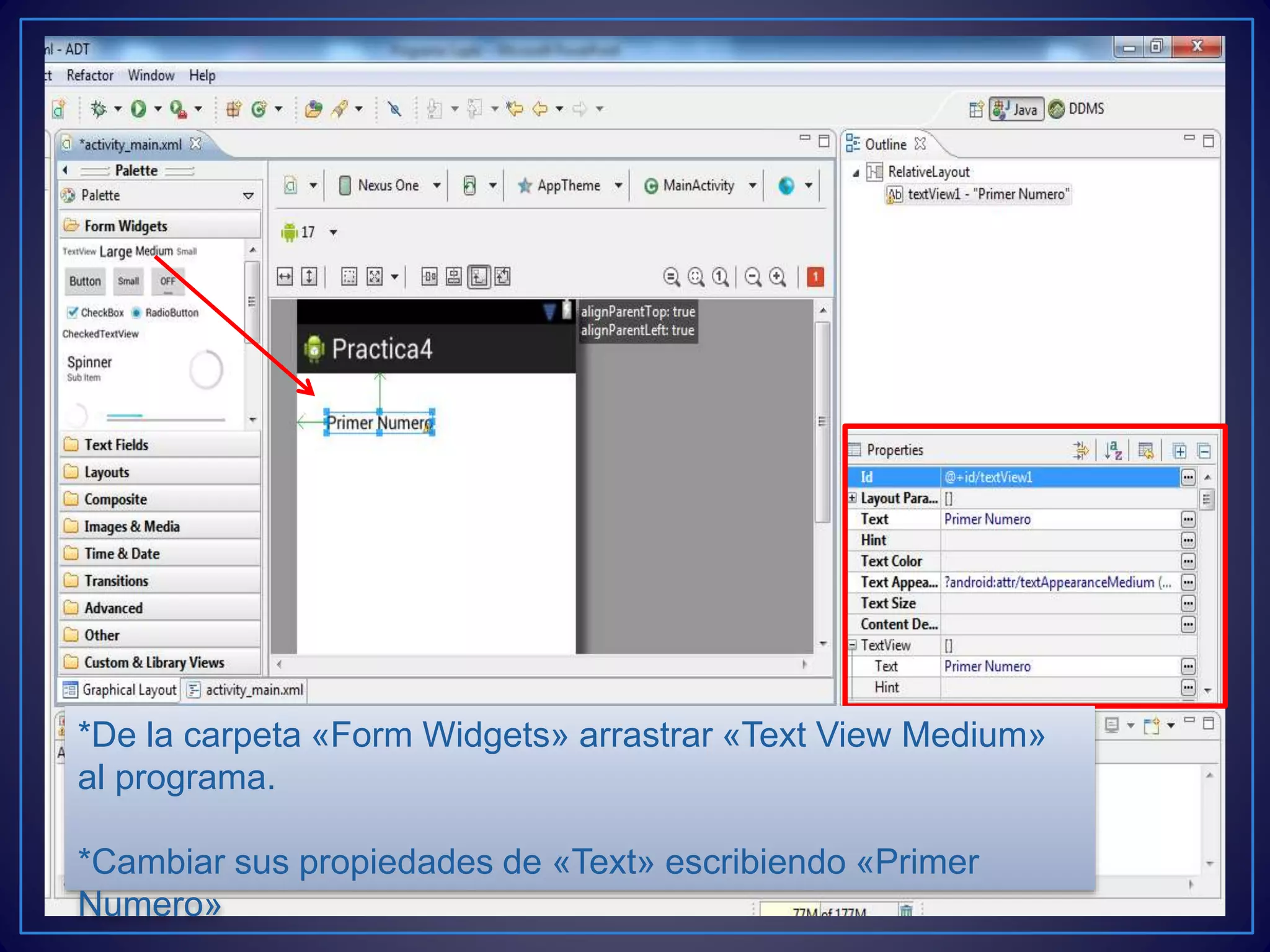Viewport: 1270px width, 952px height.
Task: Open the Layouts palette folder
Action: pos(160,472)
